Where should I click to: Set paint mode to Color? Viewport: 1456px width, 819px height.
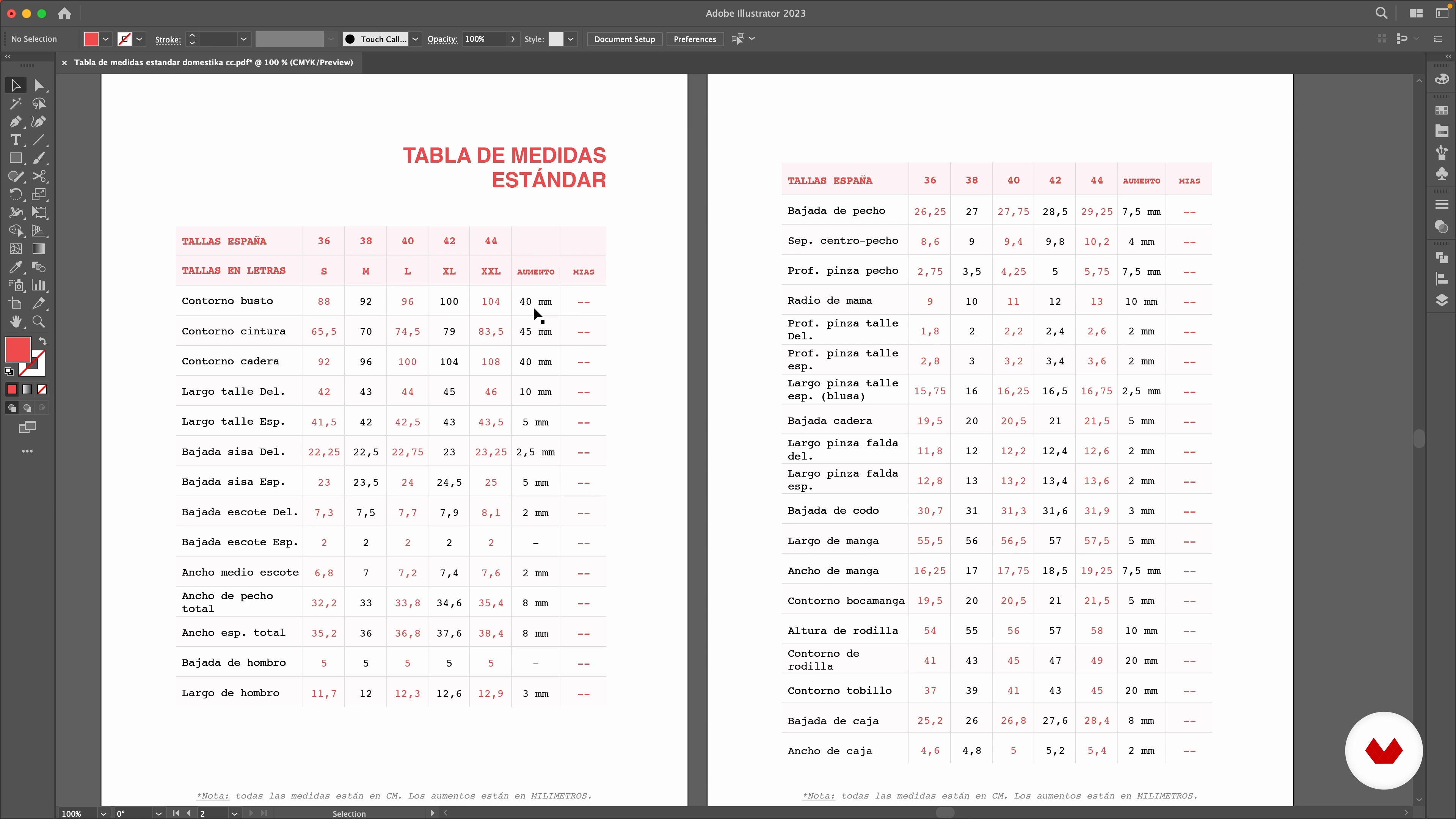coord(12,389)
